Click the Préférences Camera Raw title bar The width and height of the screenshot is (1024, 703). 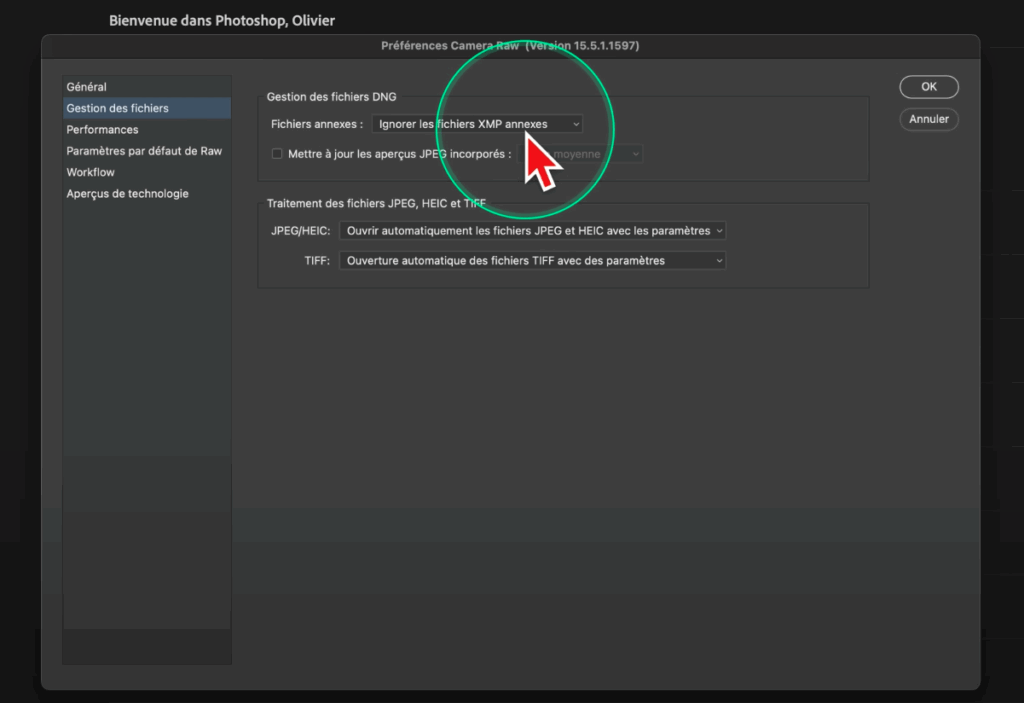(x=510, y=46)
